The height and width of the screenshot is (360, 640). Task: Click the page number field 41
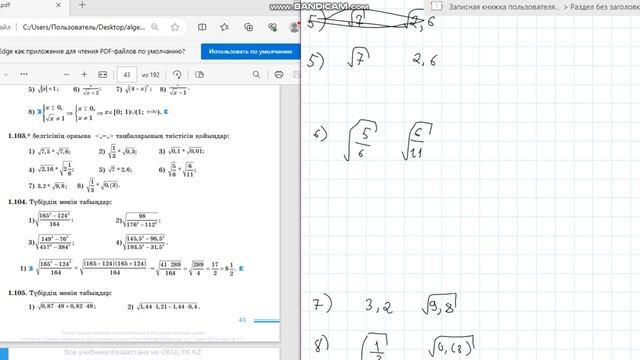pyautogui.click(x=127, y=75)
